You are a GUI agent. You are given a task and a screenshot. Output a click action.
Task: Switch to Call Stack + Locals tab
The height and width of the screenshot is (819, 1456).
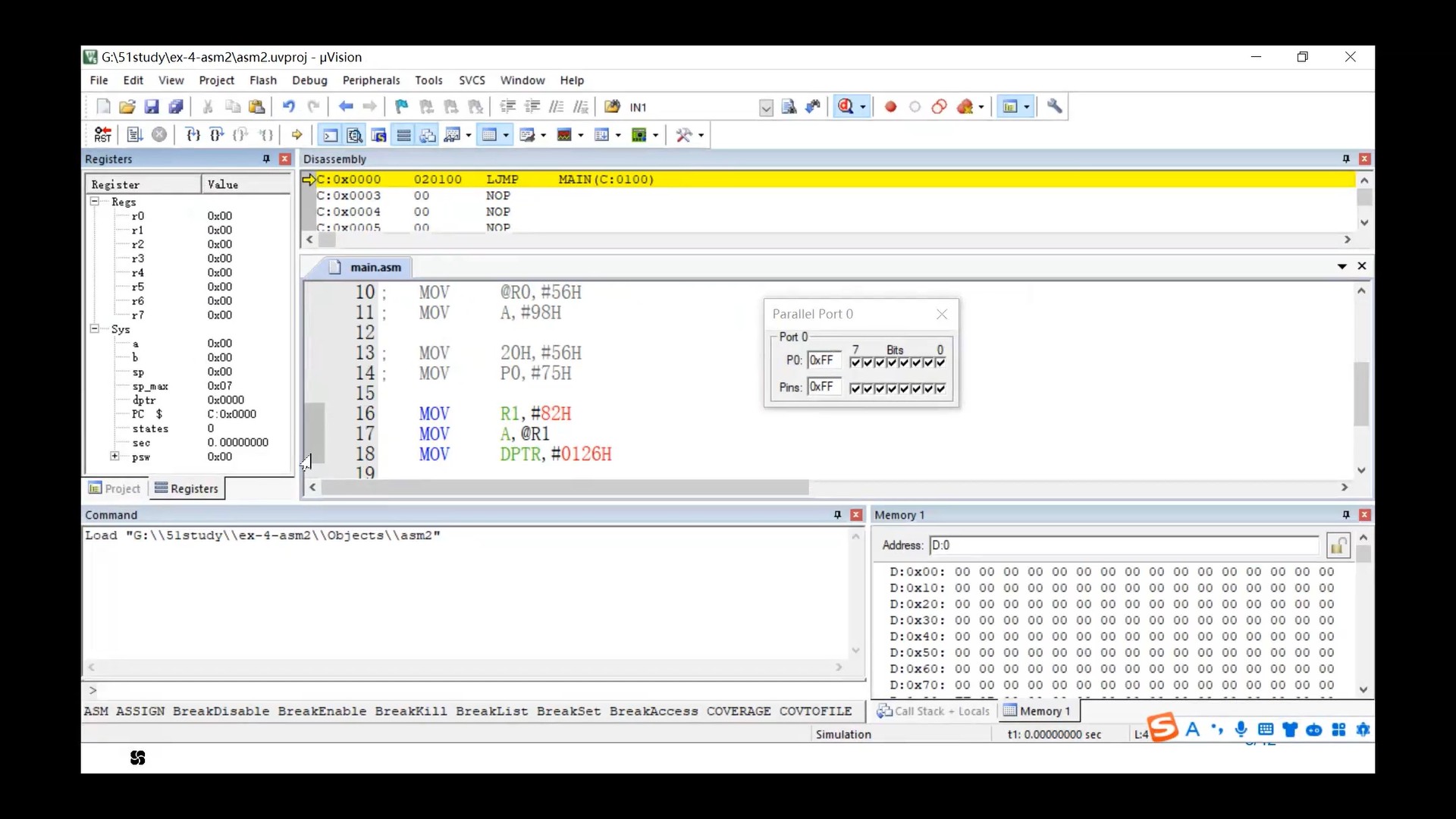click(x=934, y=711)
